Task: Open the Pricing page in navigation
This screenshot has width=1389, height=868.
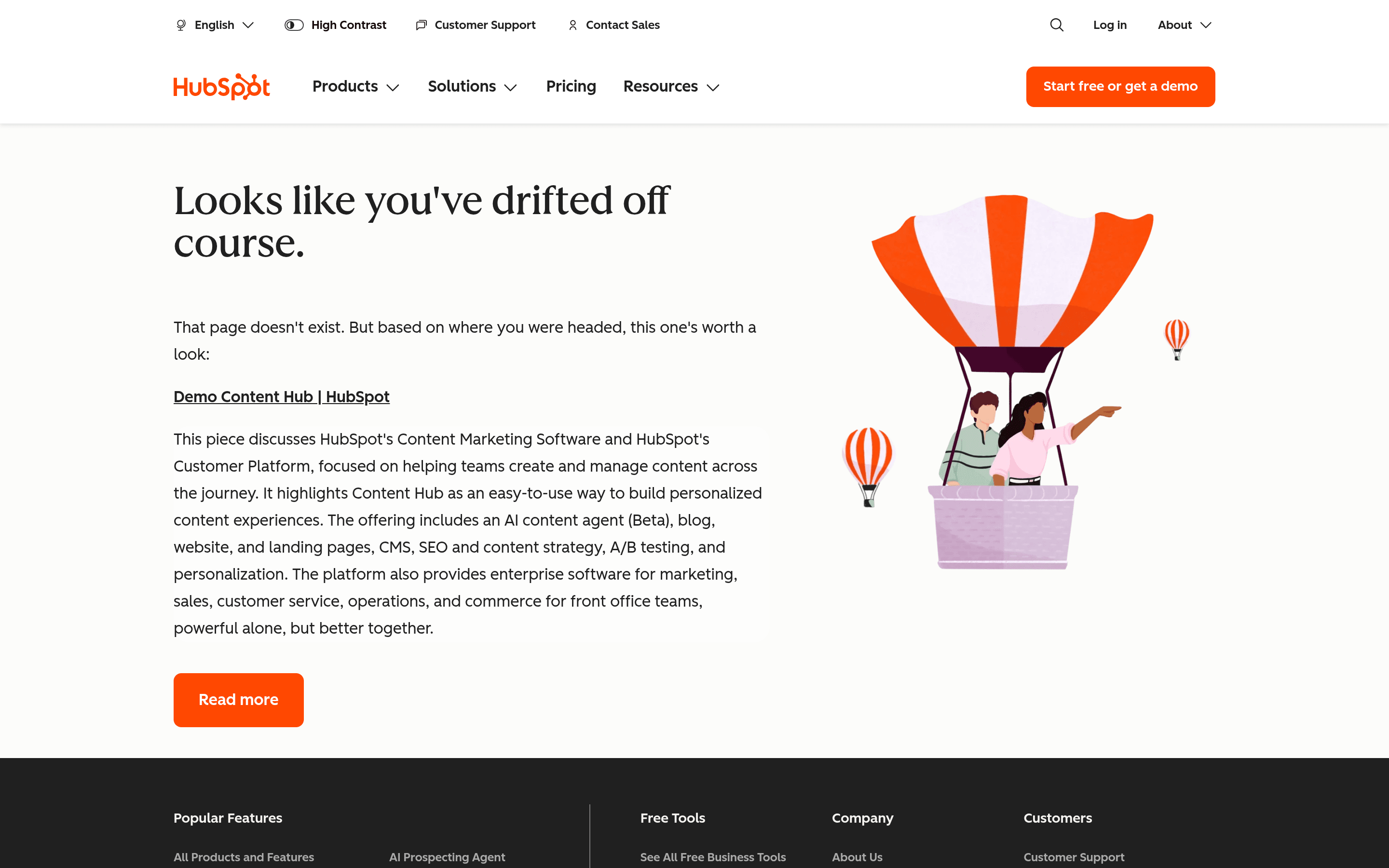Action: coord(571,86)
